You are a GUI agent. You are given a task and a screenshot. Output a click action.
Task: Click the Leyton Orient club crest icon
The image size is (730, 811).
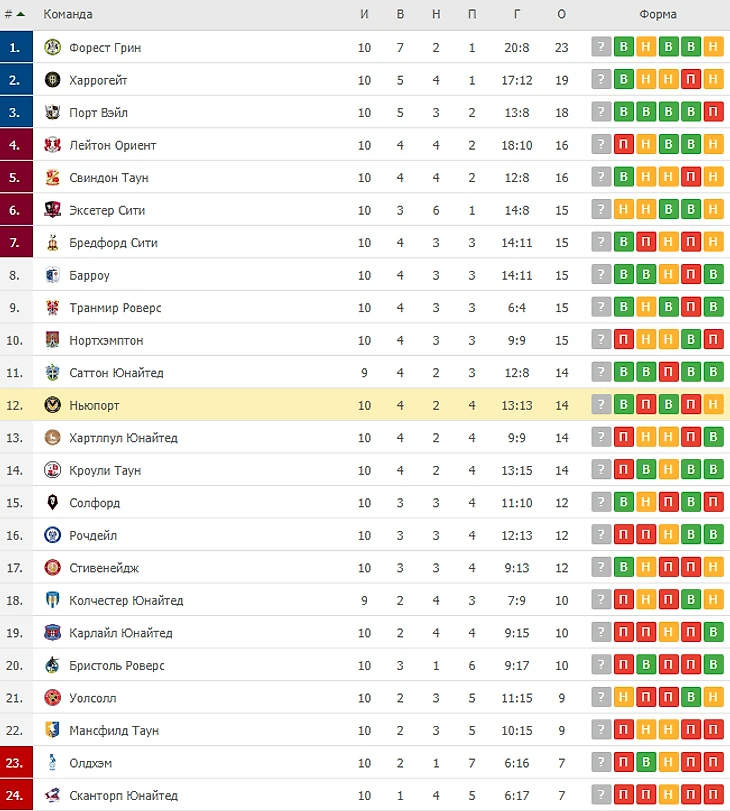click(x=53, y=145)
